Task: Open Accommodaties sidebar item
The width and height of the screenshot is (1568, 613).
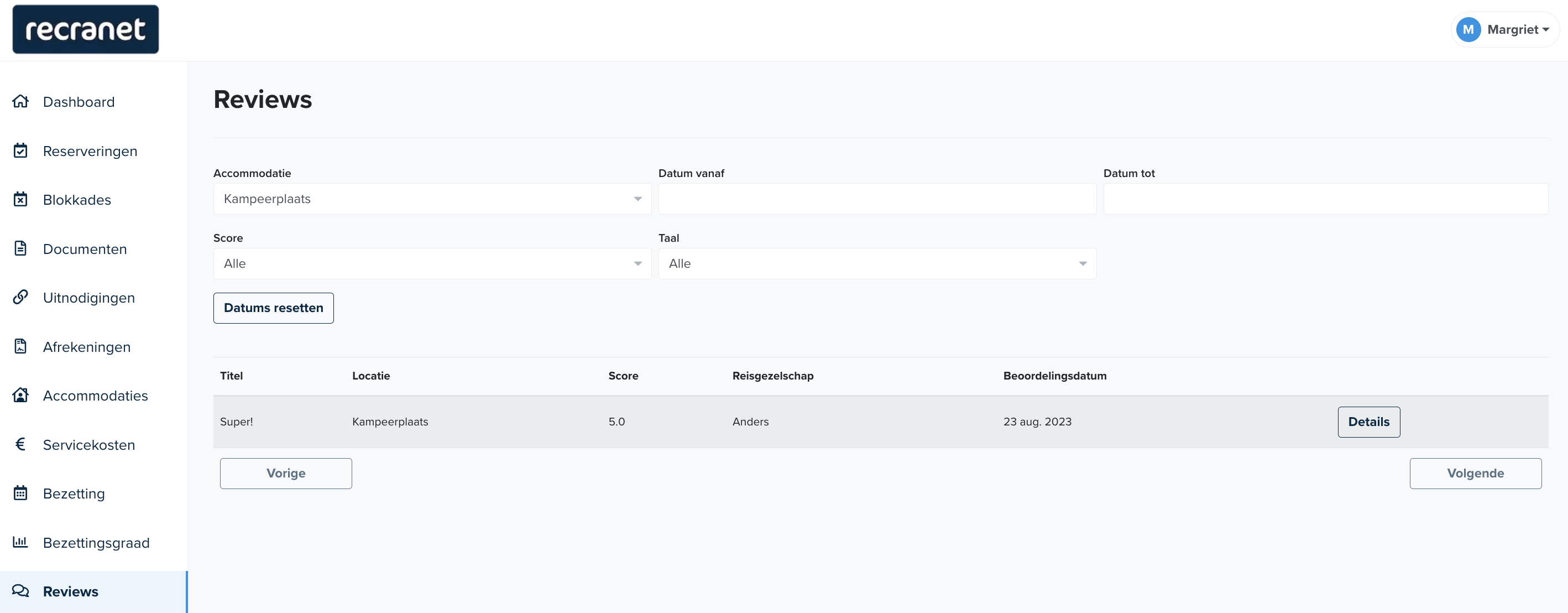Action: [x=94, y=396]
